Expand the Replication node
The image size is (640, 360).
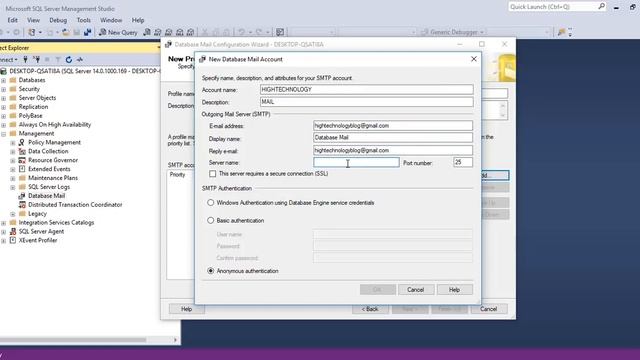coord(4,107)
